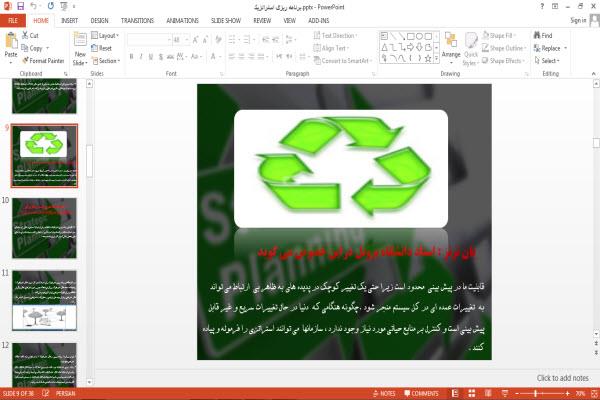
Task: Open the Select dropdown
Action: pos(547,60)
